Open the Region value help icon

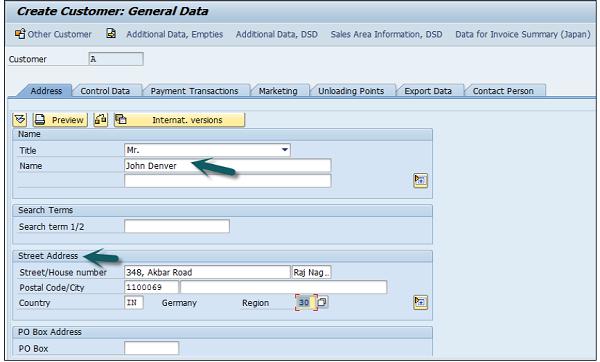(x=323, y=302)
